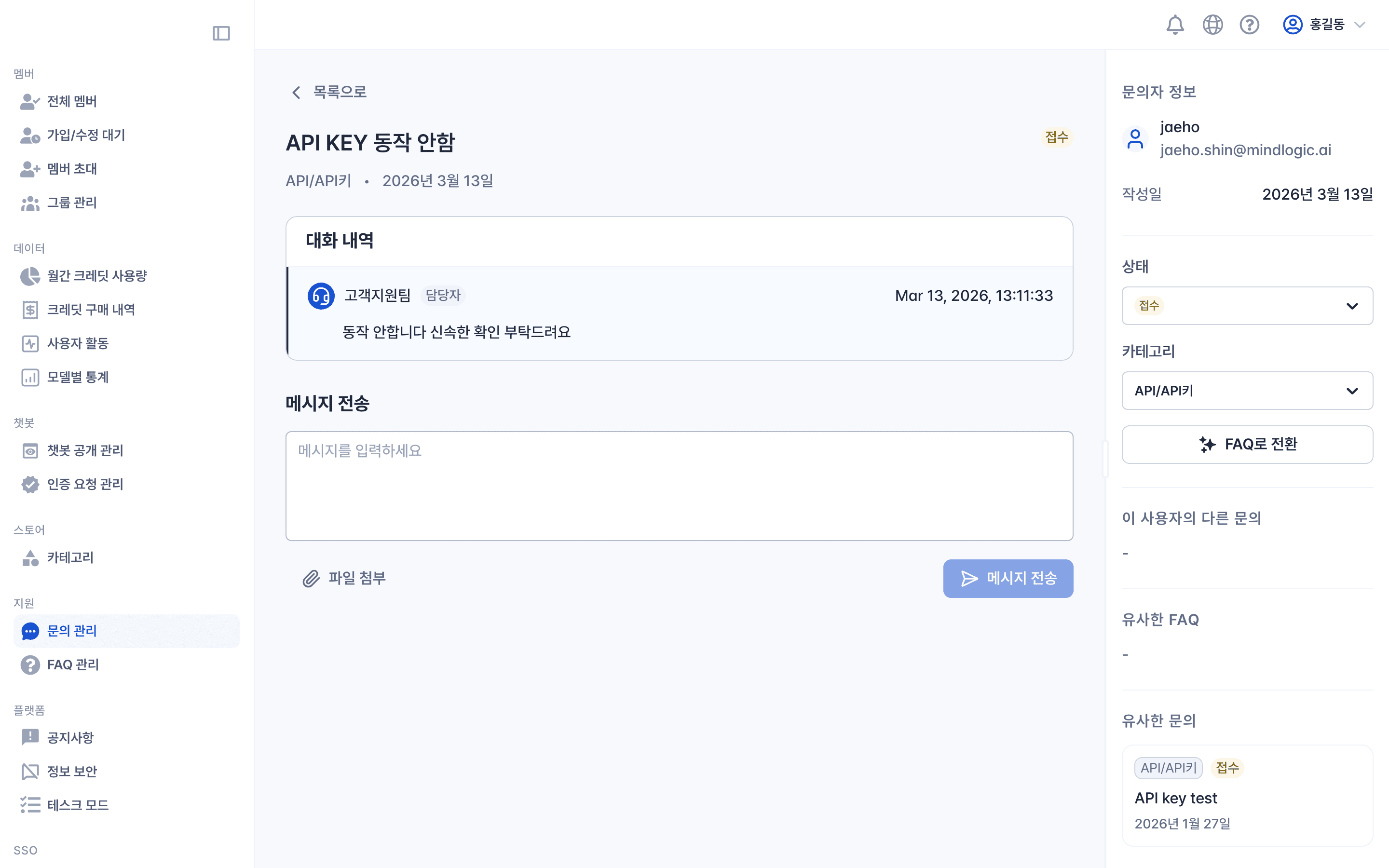
Task: Open notifications with the bell icon
Action: pyautogui.click(x=1175, y=25)
